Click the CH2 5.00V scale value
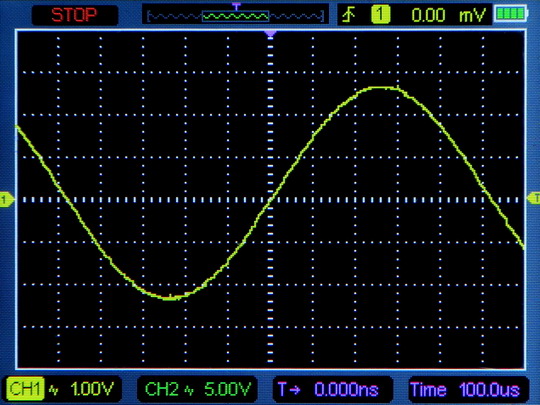 click(x=227, y=390)
